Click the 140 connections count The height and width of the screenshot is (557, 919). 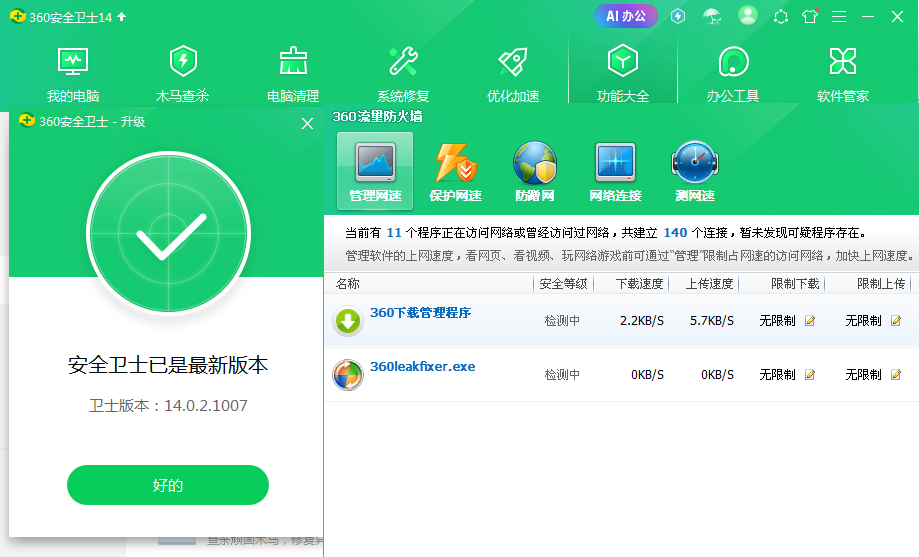[675, 233]
